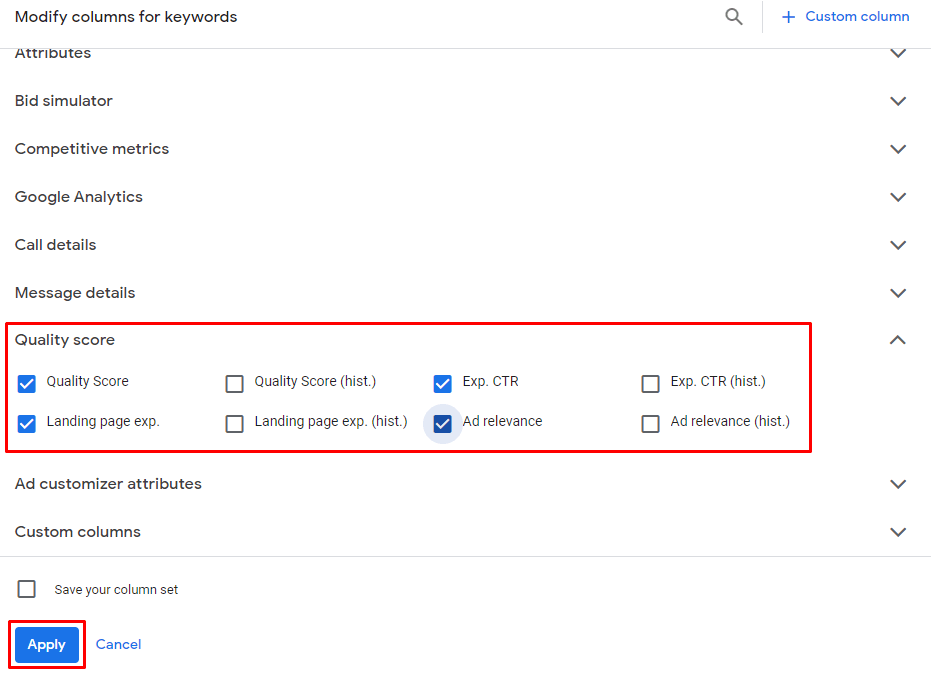Enable Save your column set checkbox
The width and height of the screenshot is (931, 673).
pyautogui.click(x=27, y=589)
